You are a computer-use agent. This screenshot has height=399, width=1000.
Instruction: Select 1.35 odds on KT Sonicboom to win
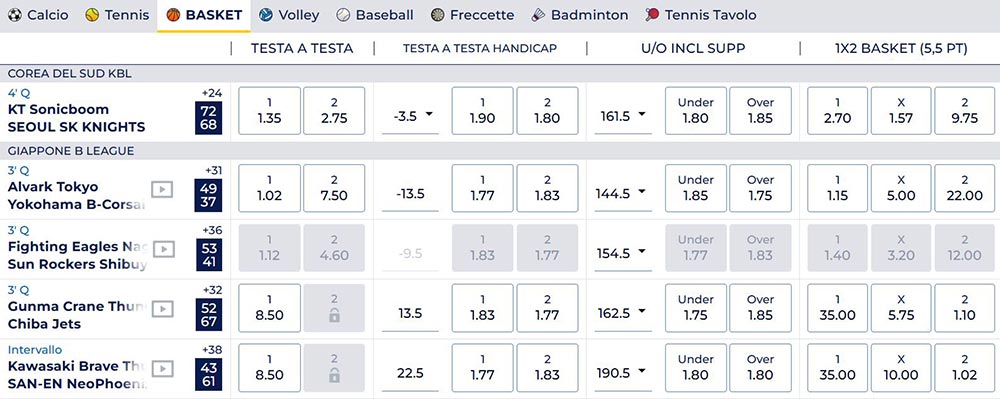point(269,111)
